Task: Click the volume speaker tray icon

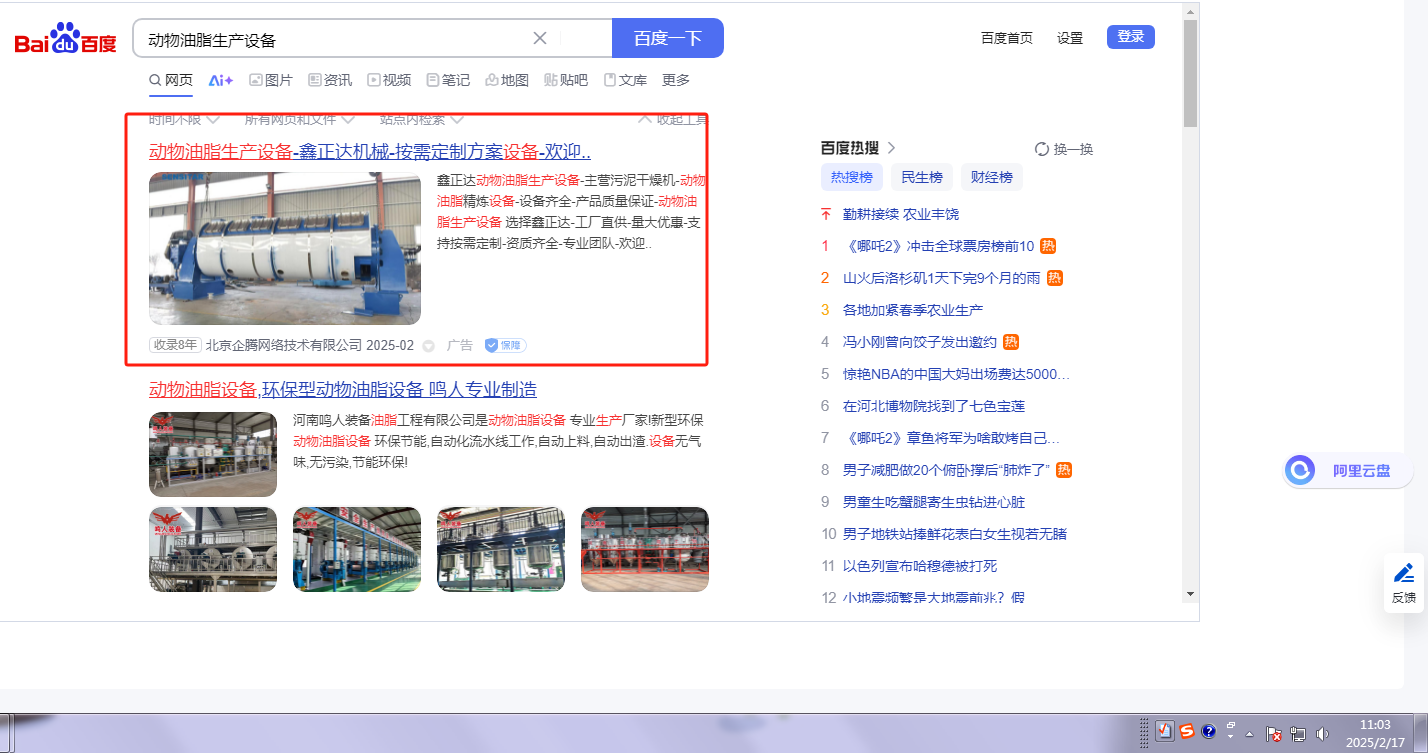Action: pyautogui.click(x=1322, y=734)
